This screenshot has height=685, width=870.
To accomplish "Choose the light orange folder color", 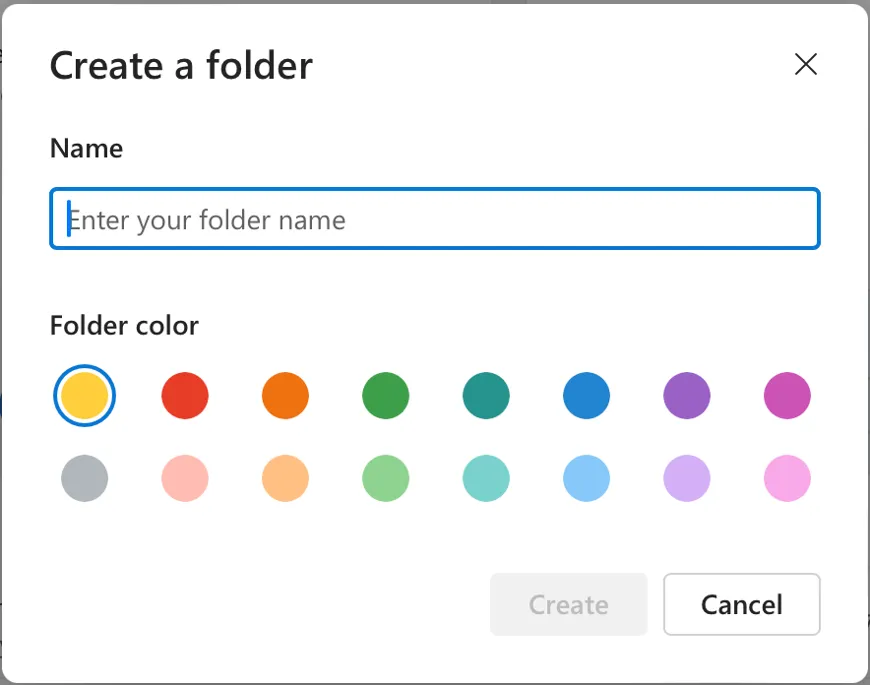I will click(x=286, y=479).
